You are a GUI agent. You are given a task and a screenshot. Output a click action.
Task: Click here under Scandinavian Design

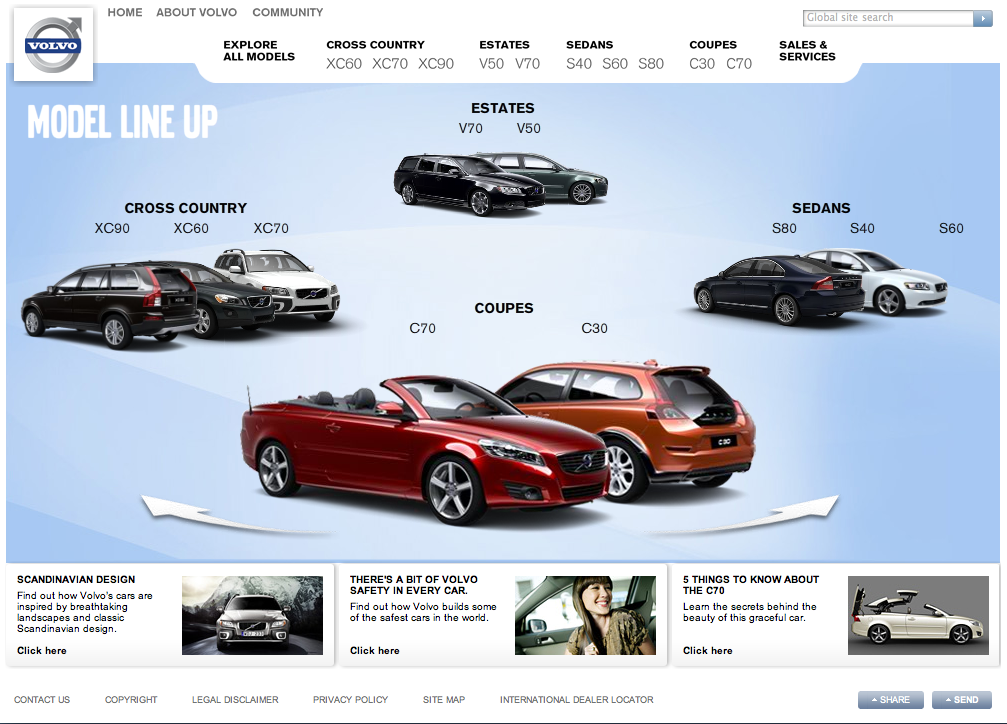42,651
